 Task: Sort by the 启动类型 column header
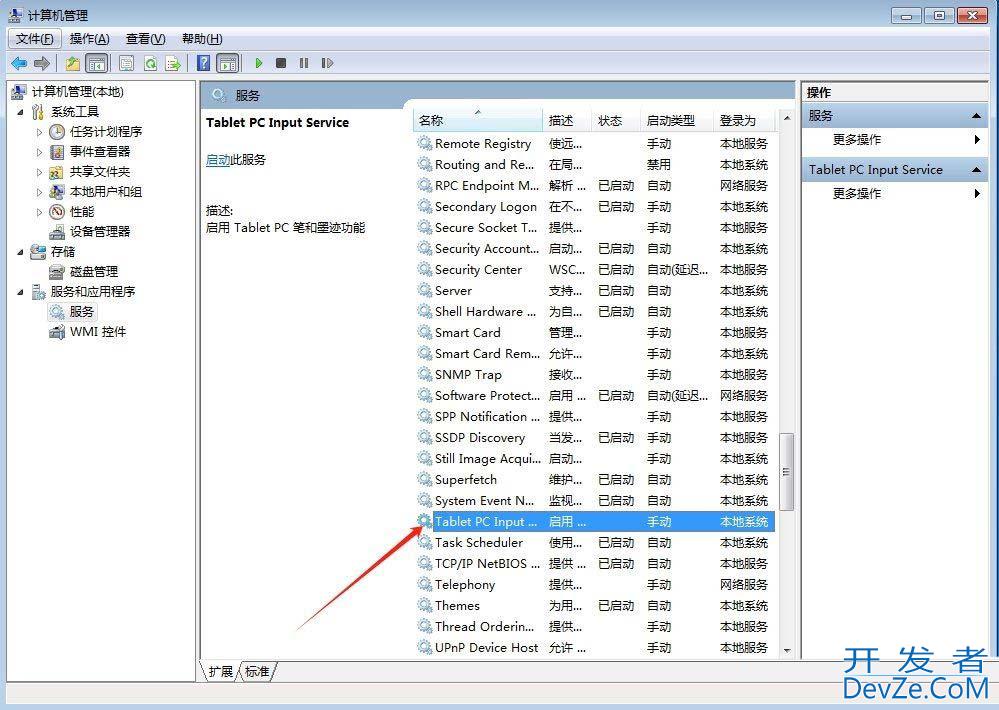pos(676,120)
